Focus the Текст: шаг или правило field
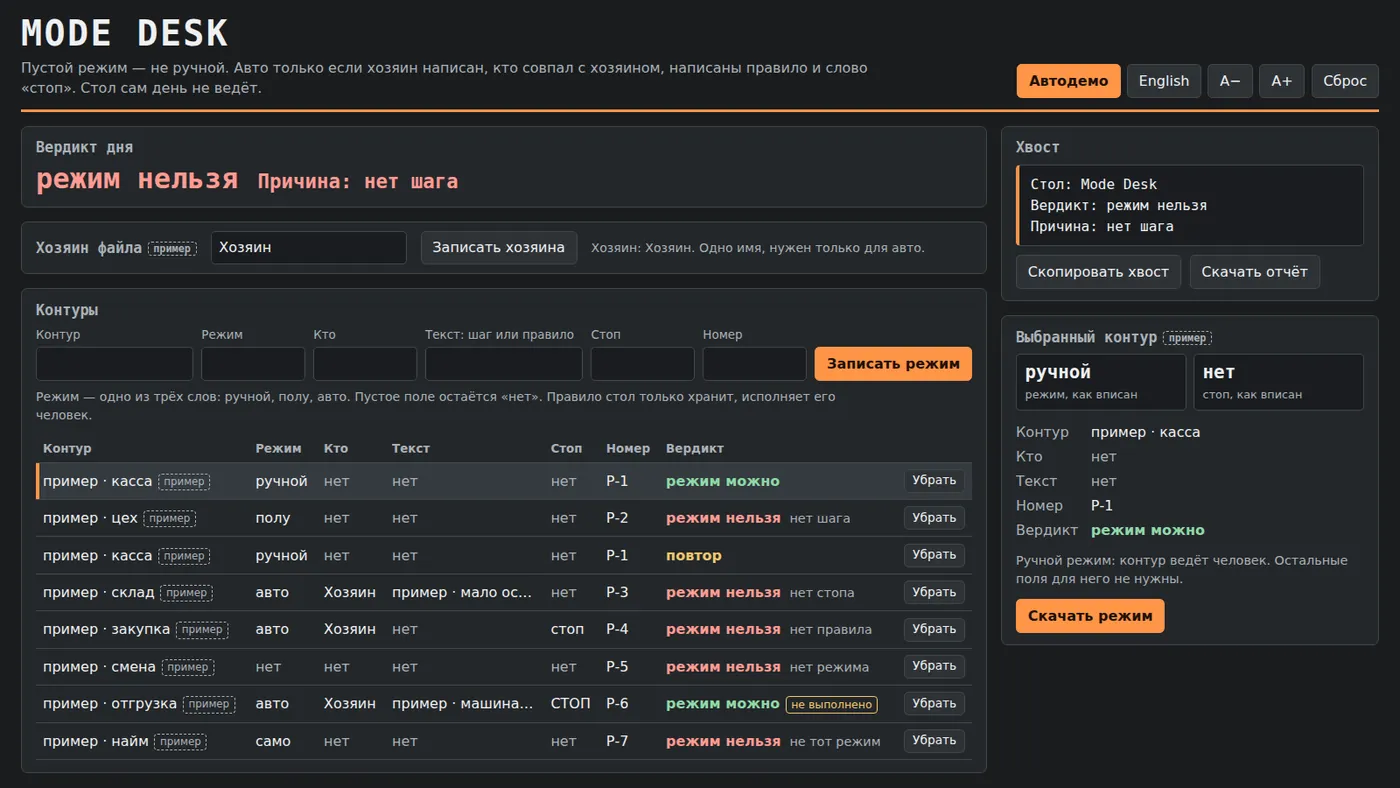1400x788 pixels. pyautogui.click(x=504, y=364)
